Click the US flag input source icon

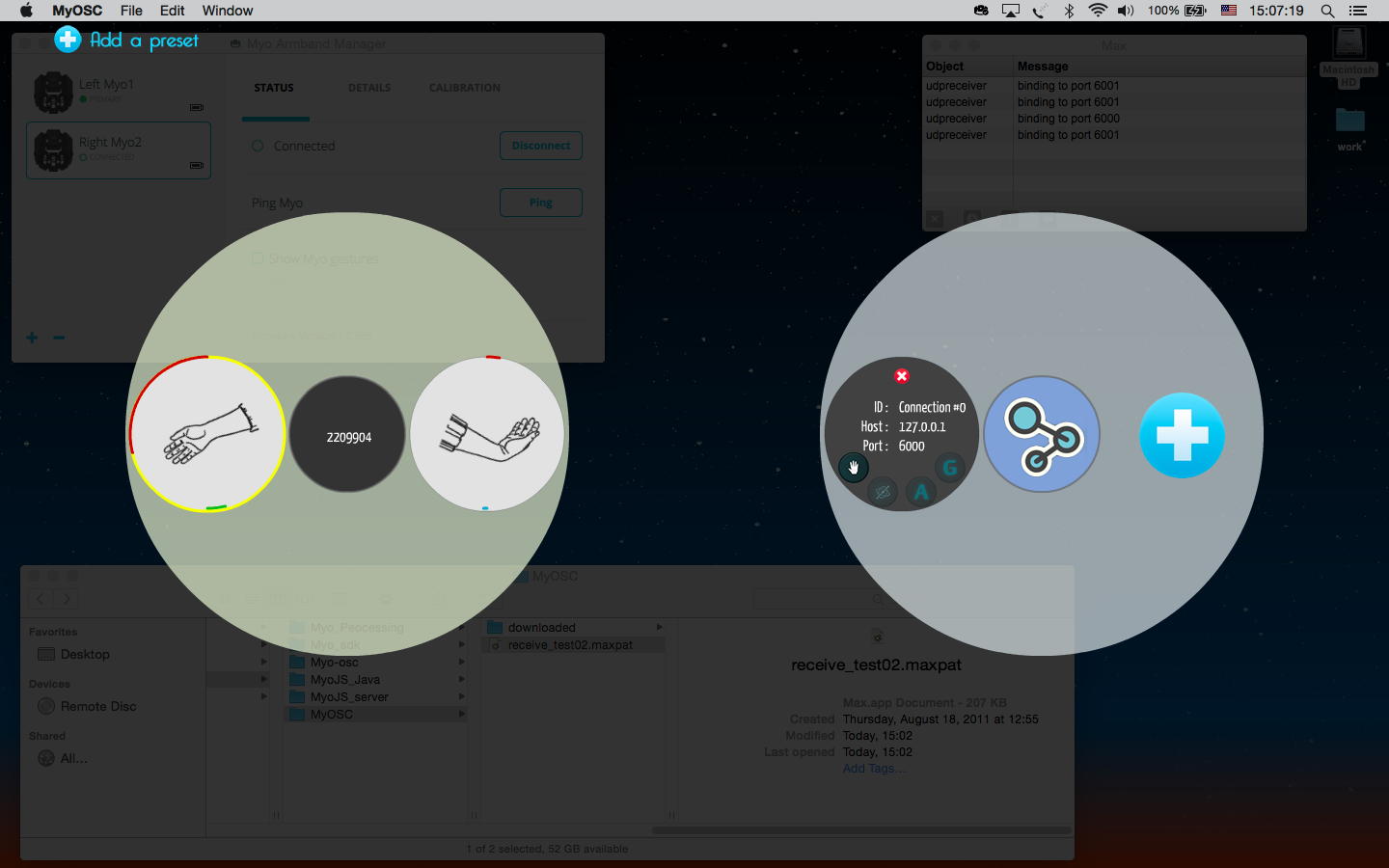coord(1229,11)
